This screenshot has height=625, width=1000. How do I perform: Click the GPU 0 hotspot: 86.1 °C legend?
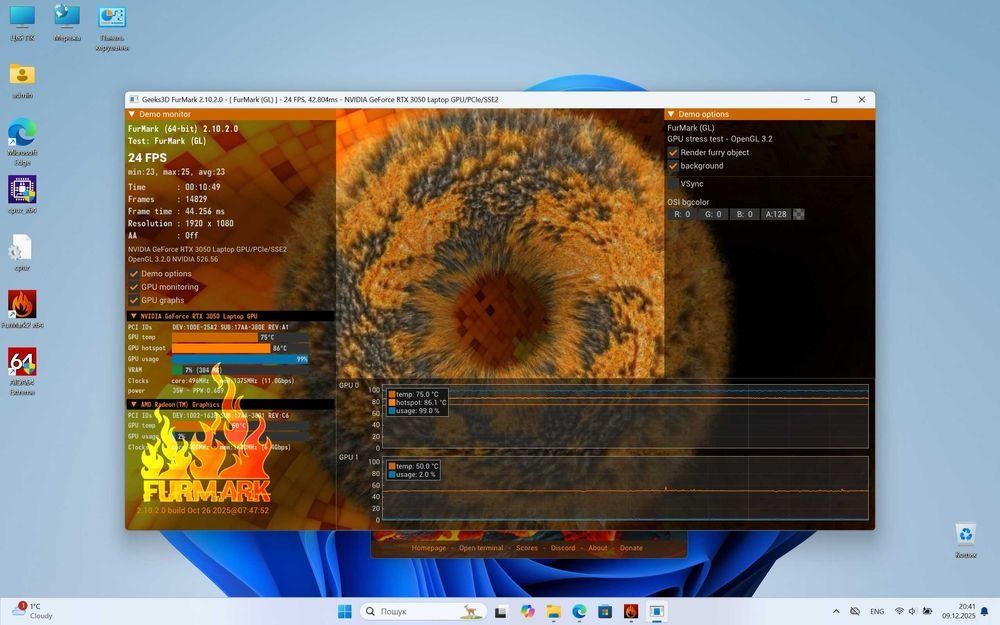(x=417, y=402)
